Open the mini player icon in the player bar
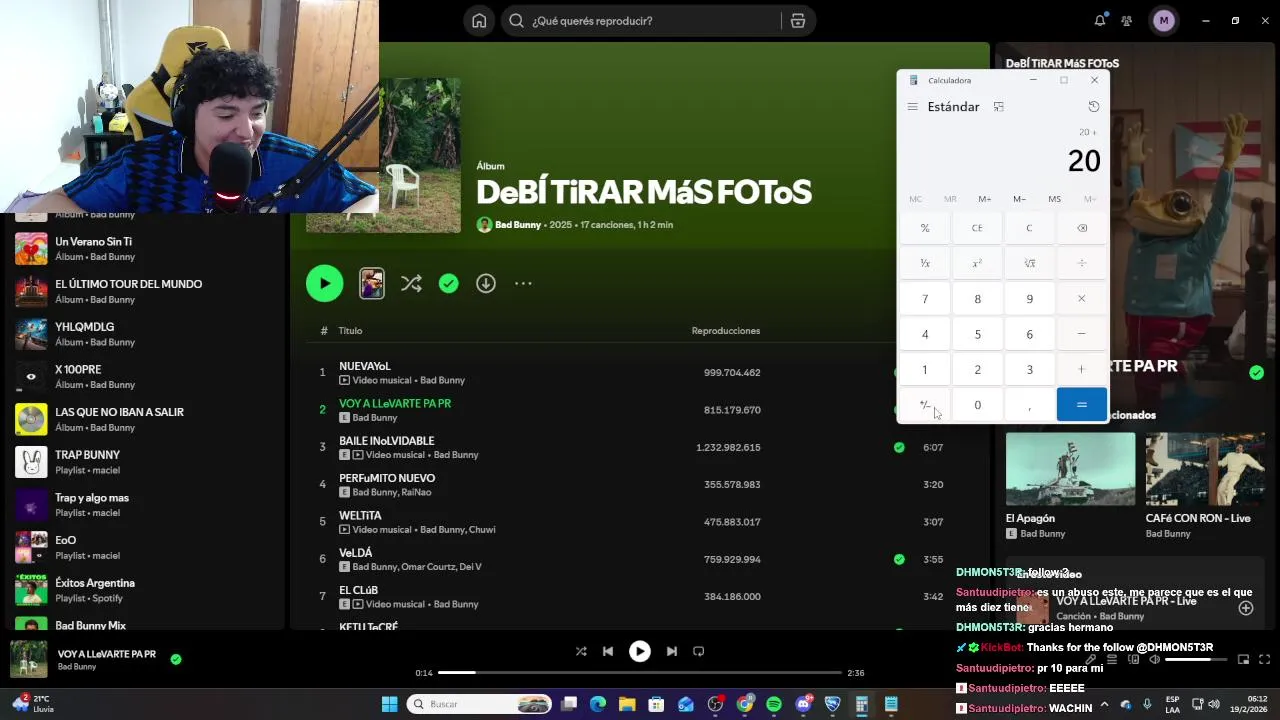The image size is (1280, 720). click(1243, 660)
